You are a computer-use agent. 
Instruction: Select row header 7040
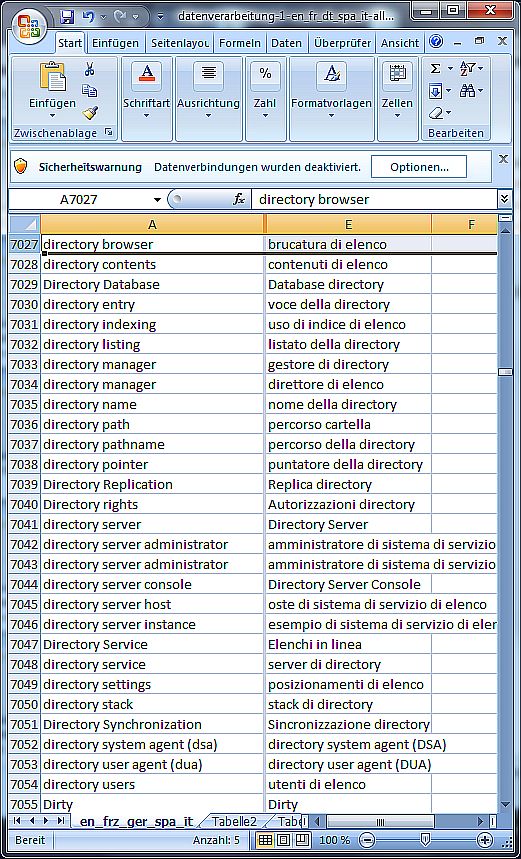tap(25, 504)
